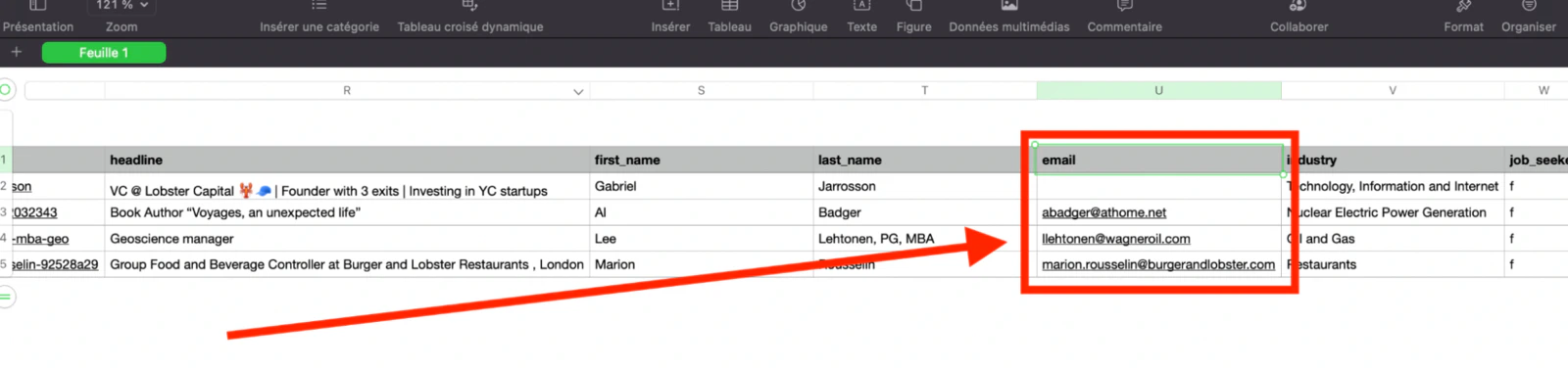The width and height of the screenshot is (1568, 369).
Task: Select row 5 header number
Action: coord(4,264)
